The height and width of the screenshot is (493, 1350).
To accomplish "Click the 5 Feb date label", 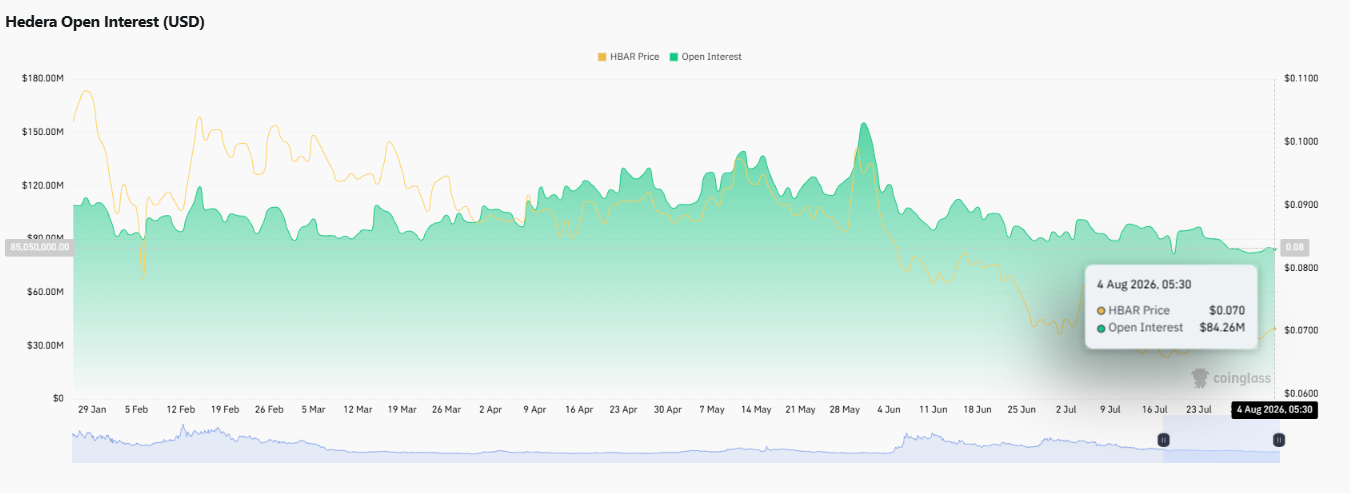I will 136,410.
